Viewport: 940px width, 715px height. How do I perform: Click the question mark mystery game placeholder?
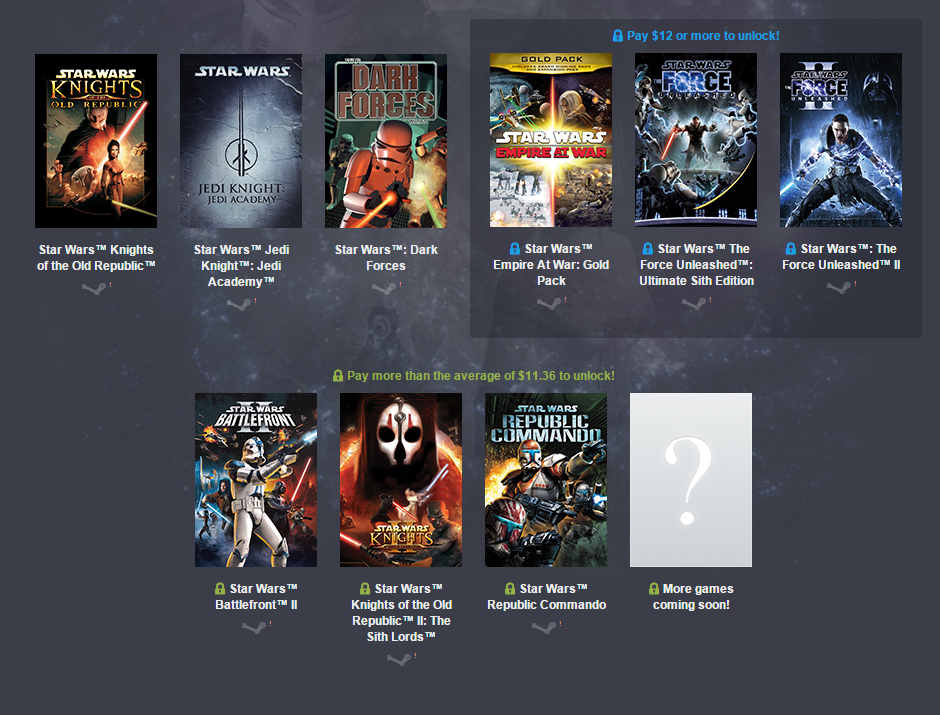[691, 480]
